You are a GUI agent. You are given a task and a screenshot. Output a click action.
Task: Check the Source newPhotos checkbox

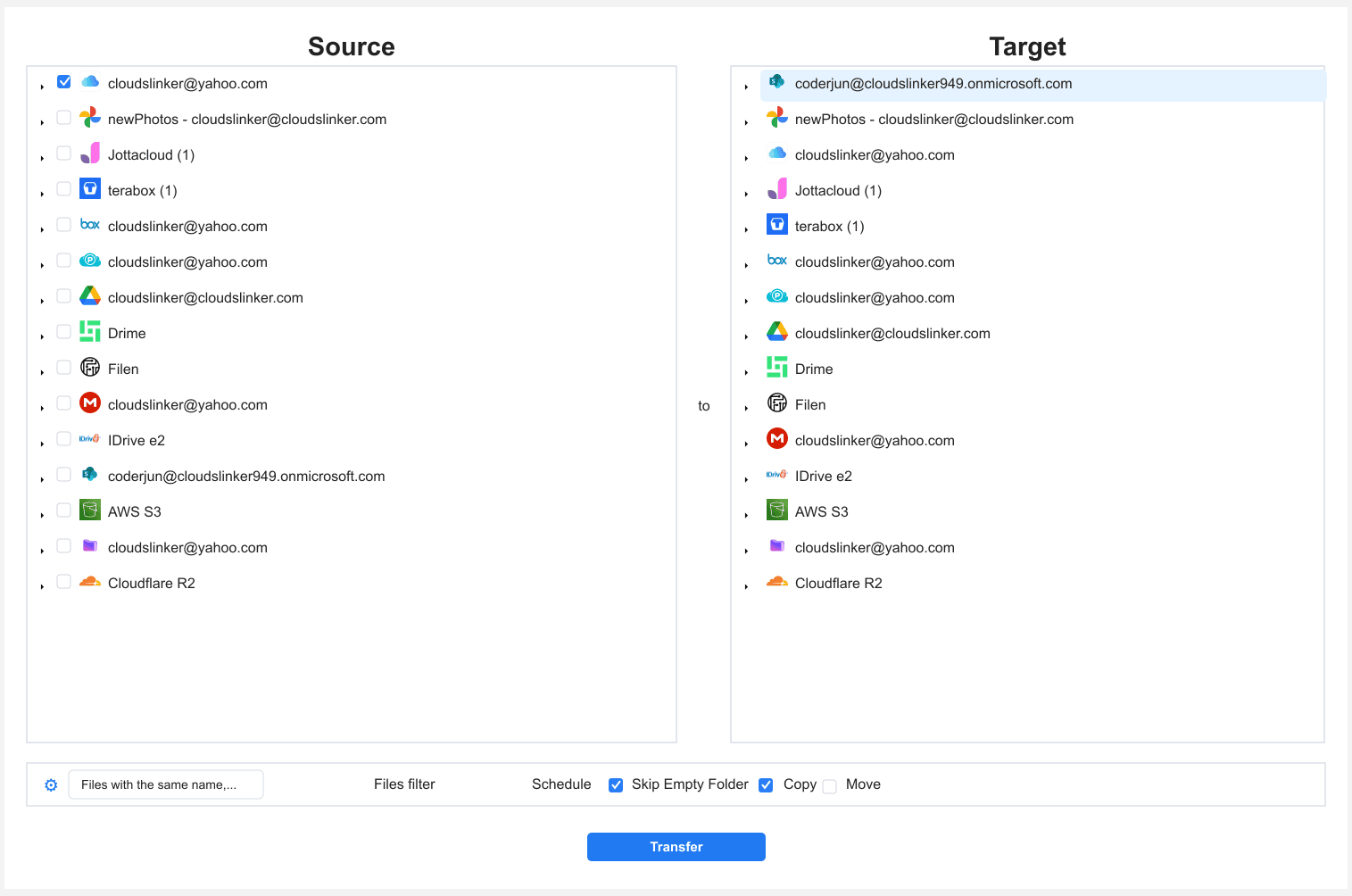[x=64, y=117]
